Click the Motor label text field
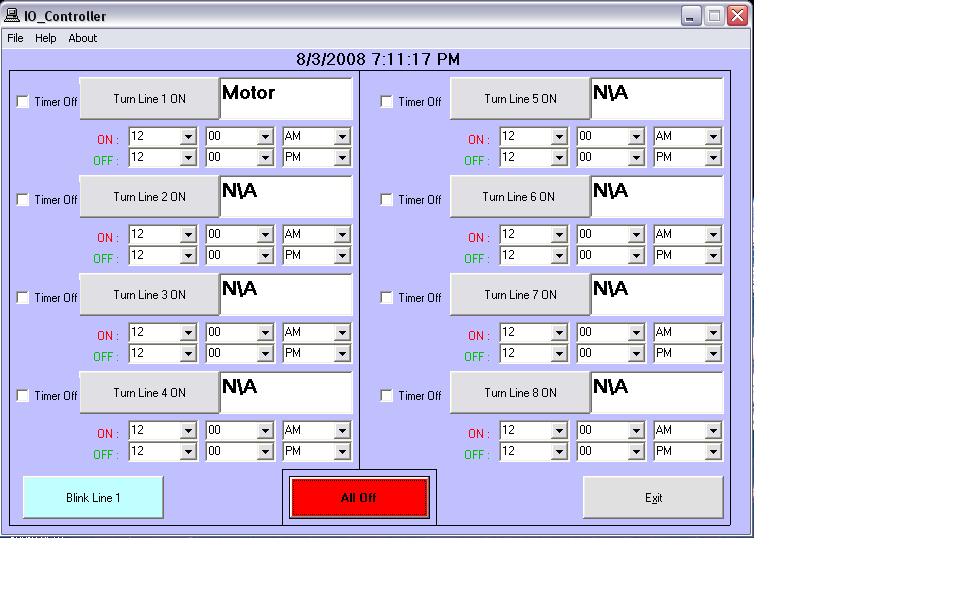962x612 pixels. pos(286,98)
